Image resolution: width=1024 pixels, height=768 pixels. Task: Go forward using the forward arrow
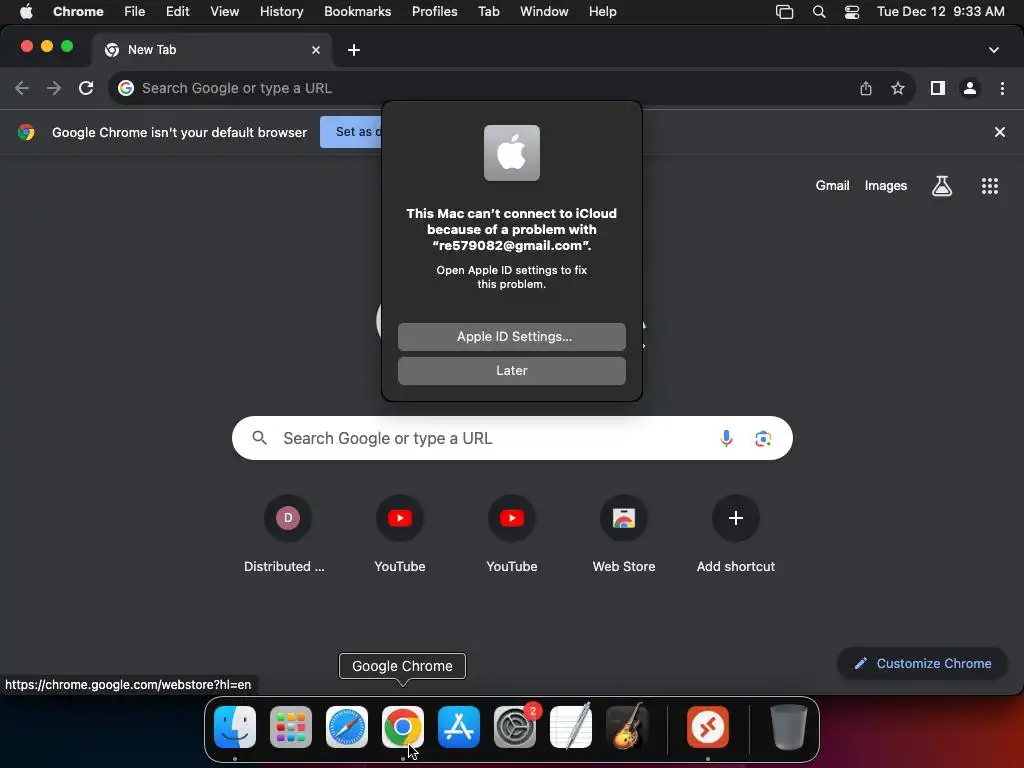(x=54, y=88)
